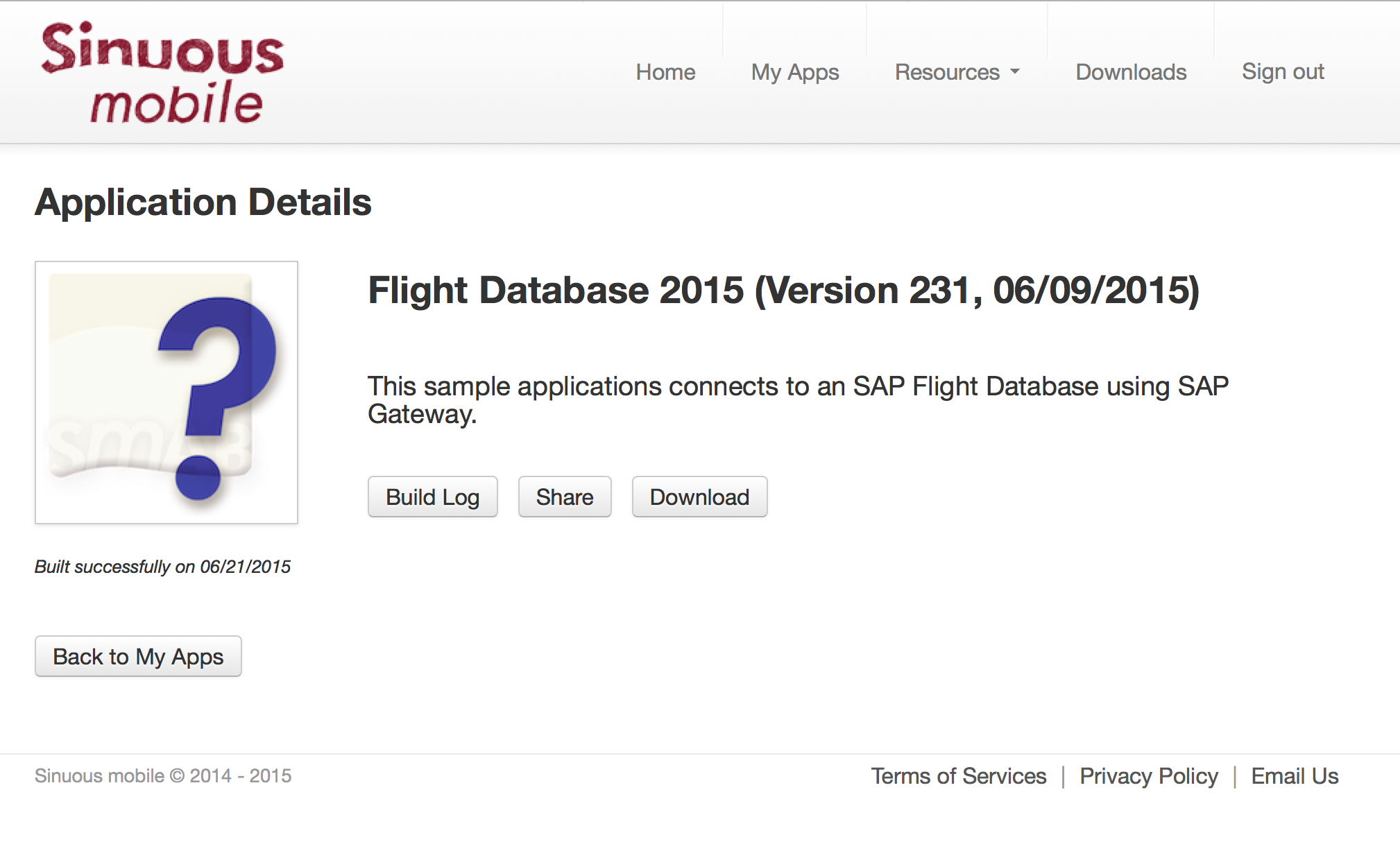Click the Share icon button

click(564, 497)
